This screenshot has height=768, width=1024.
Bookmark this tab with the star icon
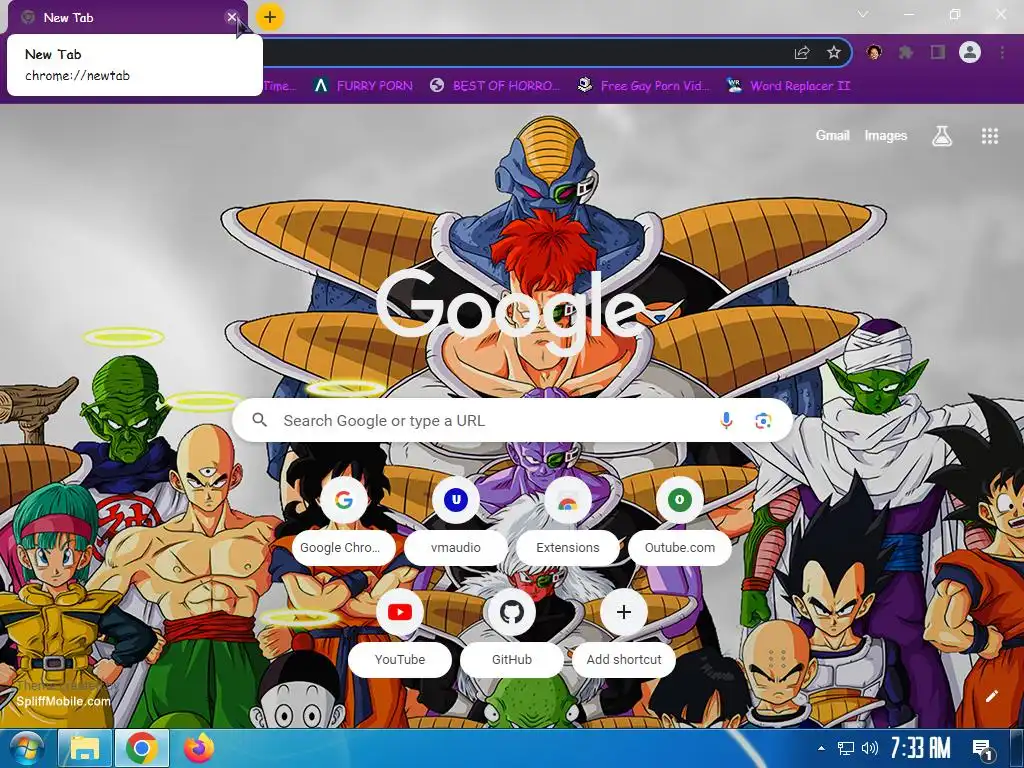[833, 52]
